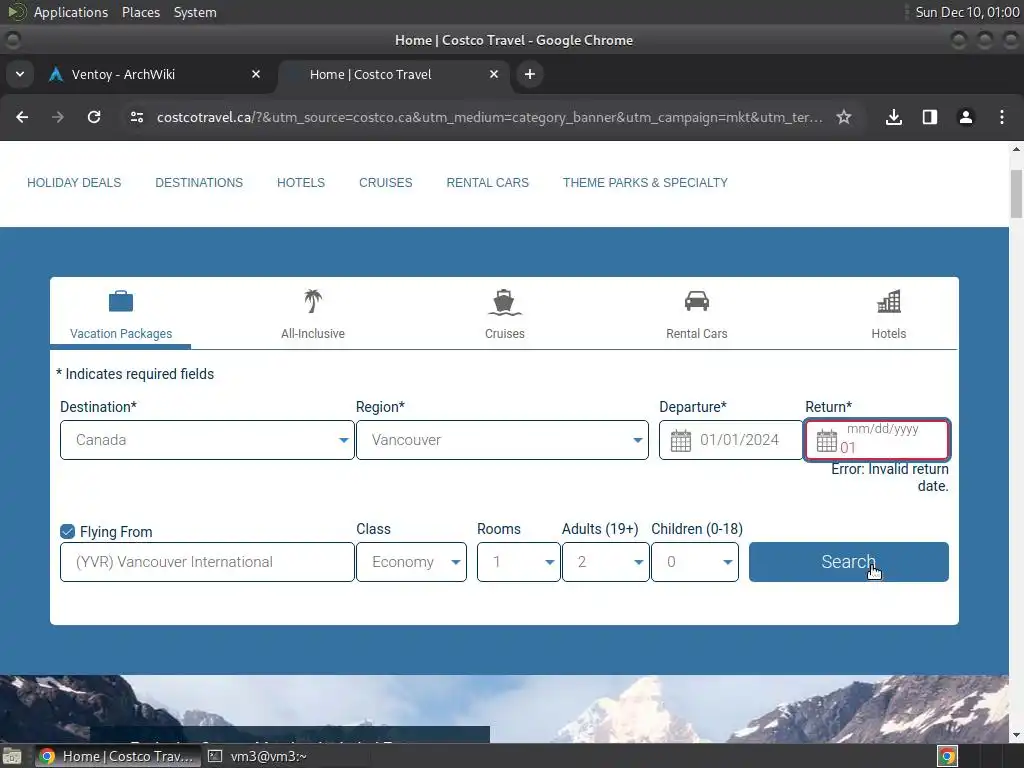Click the clock showing Sun Dec 10
1024x768 pixels.
[x=967, y=12]
